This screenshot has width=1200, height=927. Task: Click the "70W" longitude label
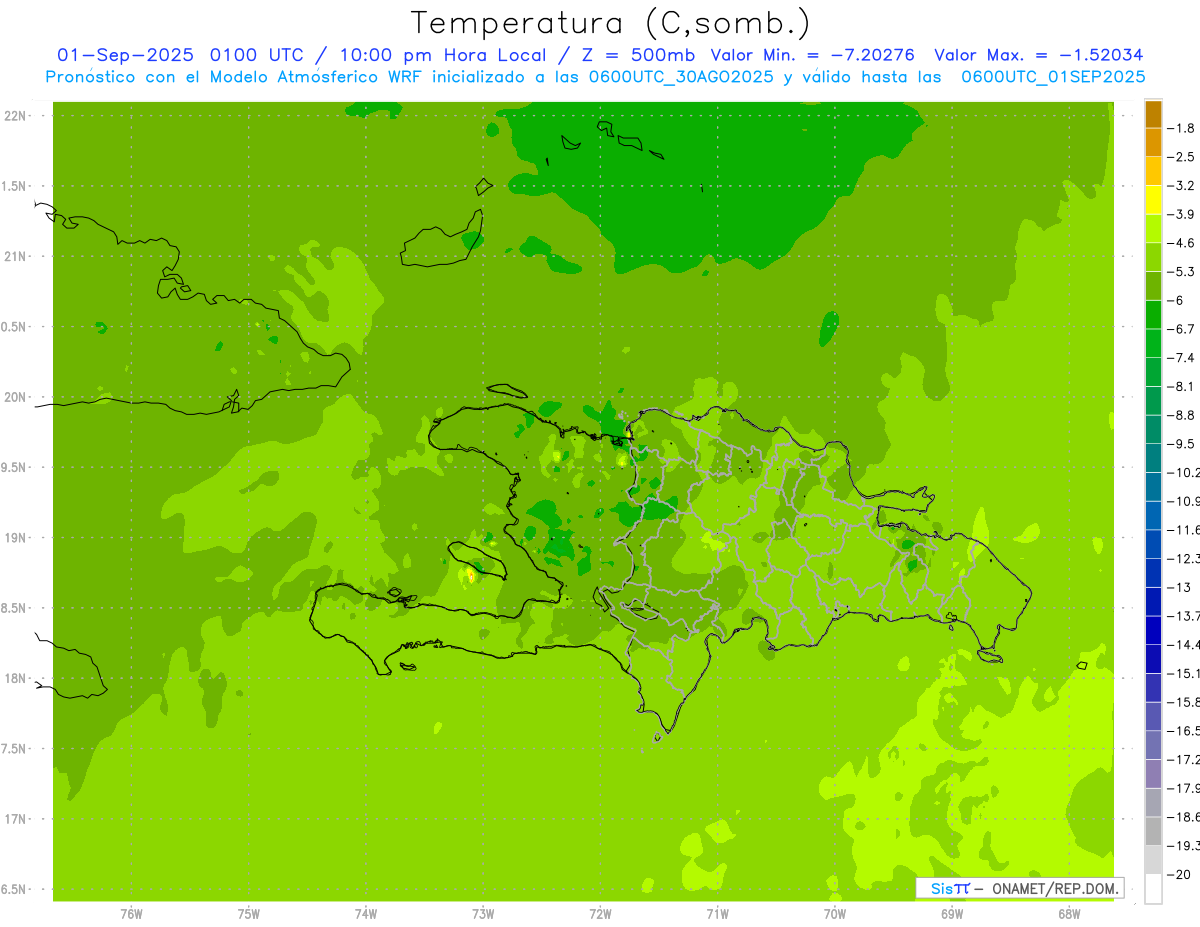coord(835,914)
